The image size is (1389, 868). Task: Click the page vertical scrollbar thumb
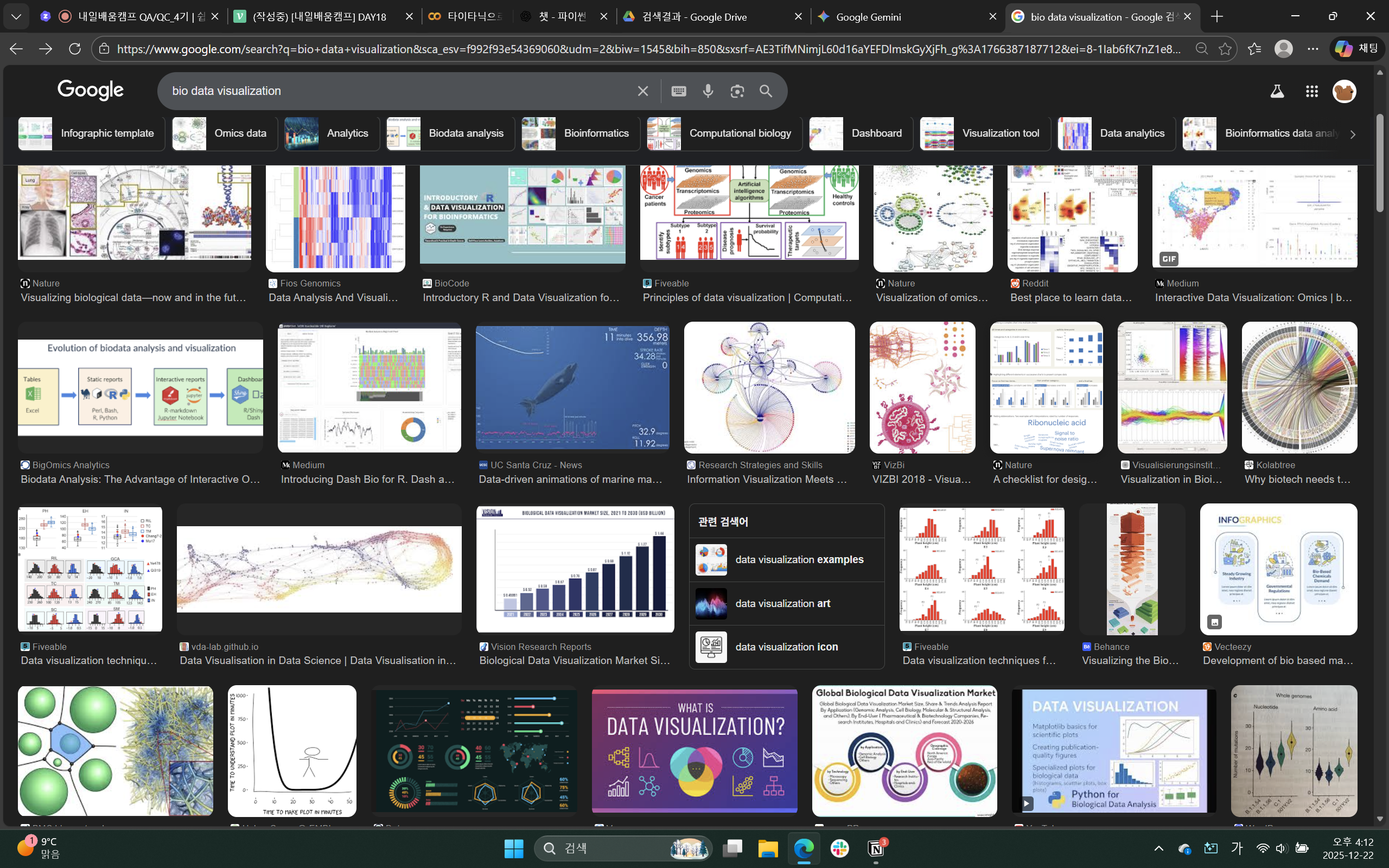(x=1380, y=164)
